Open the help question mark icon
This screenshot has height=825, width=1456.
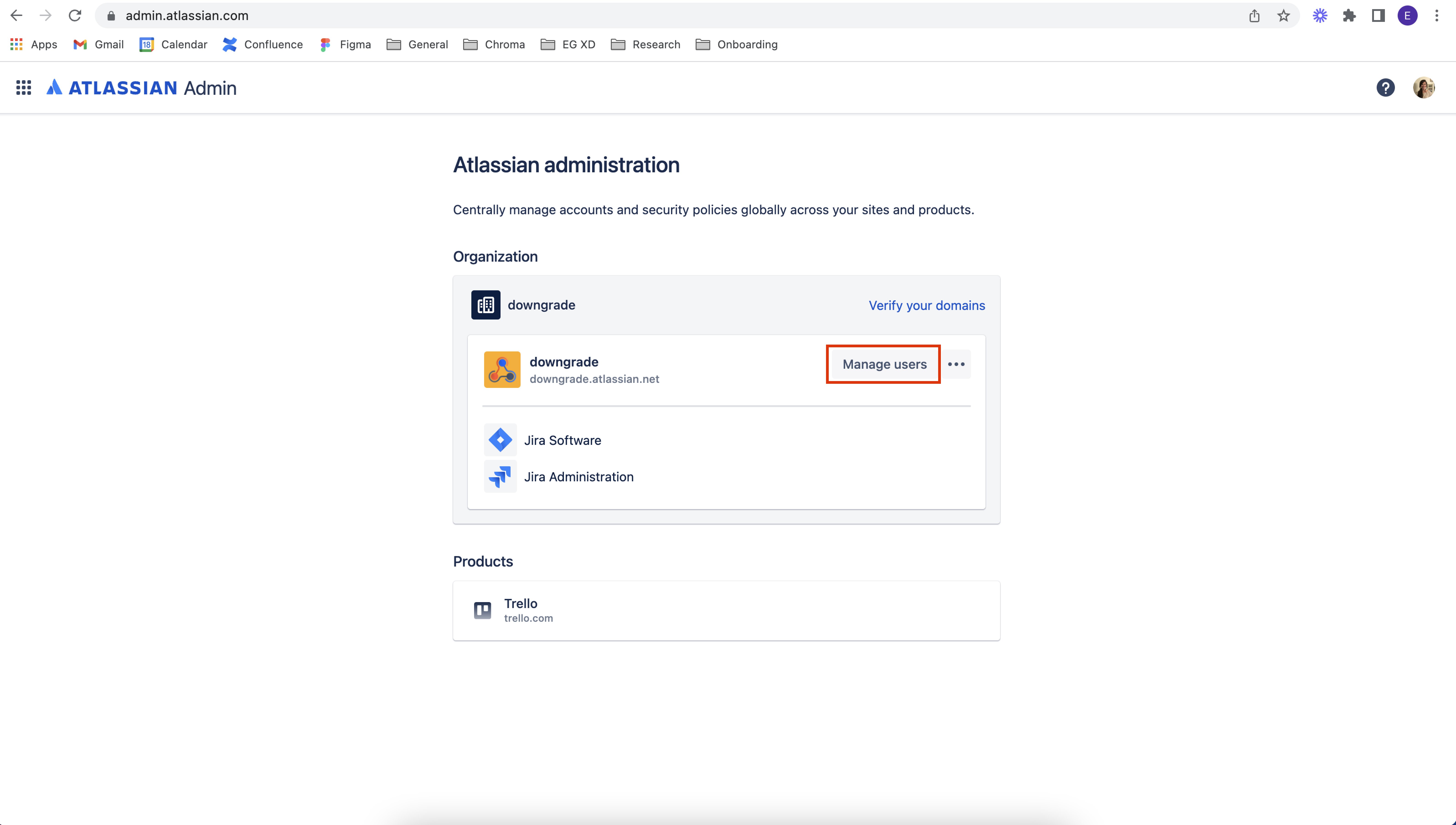coord(1385,88)
